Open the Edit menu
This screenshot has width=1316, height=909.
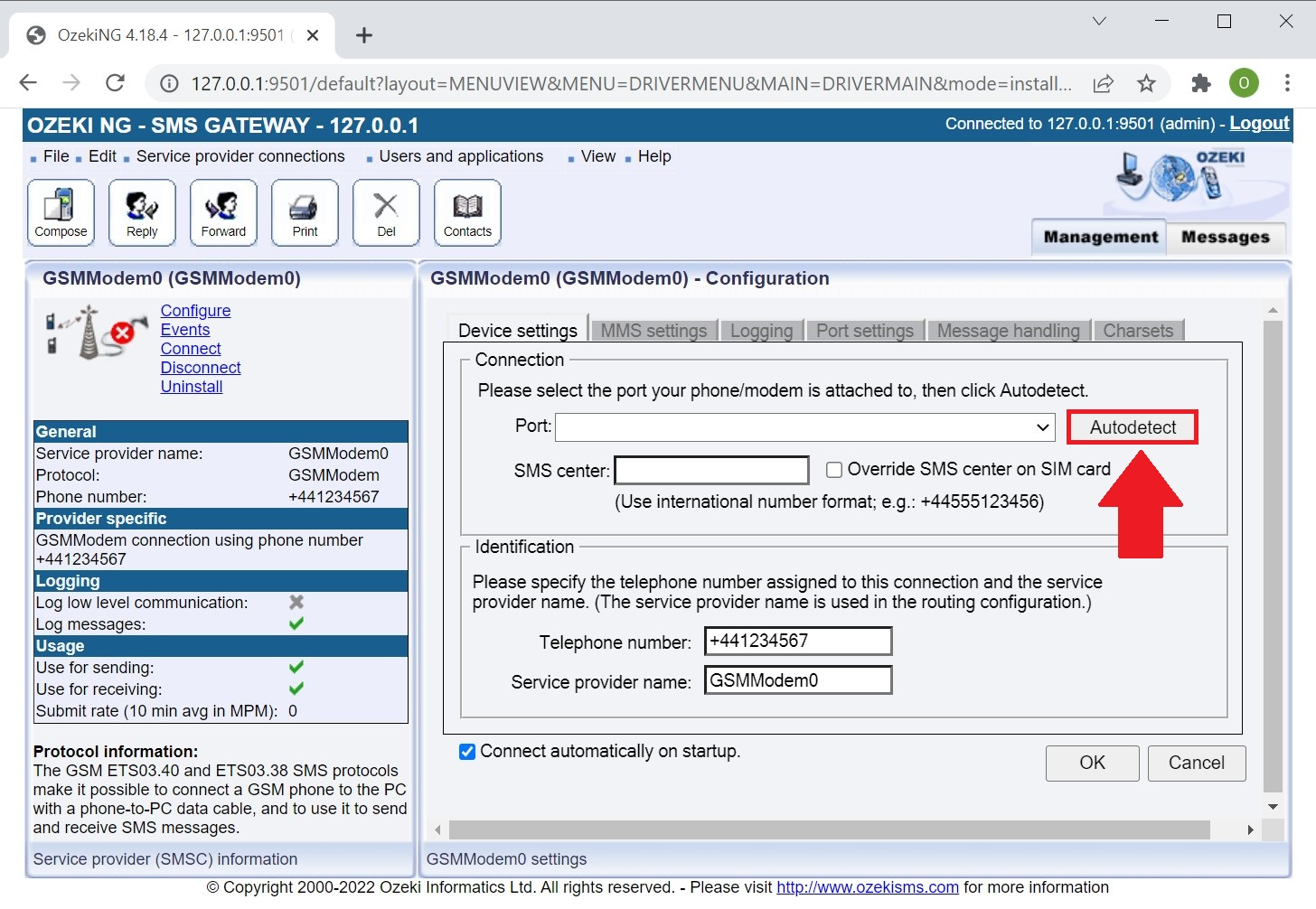(x=102, y=156)
